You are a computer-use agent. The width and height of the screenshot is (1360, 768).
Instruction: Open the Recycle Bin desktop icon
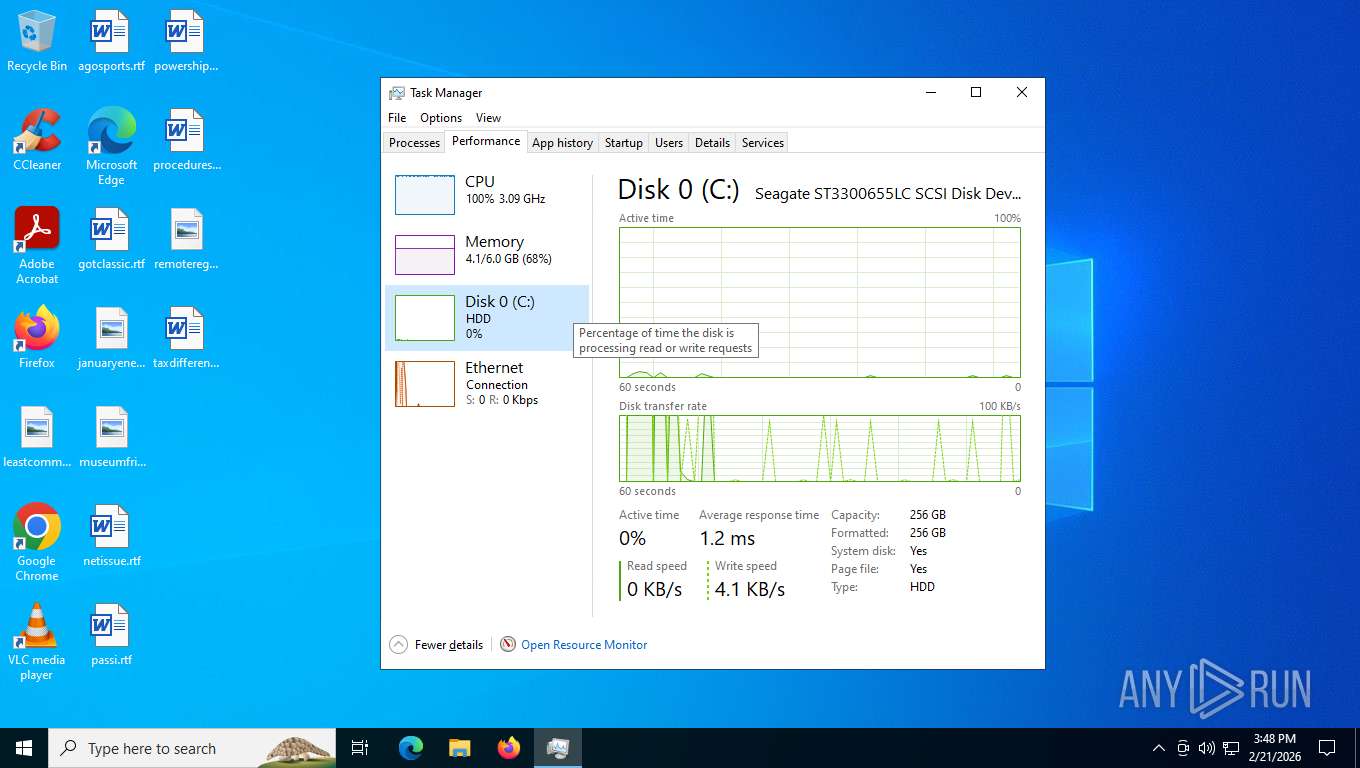click(x=37, y=42)
